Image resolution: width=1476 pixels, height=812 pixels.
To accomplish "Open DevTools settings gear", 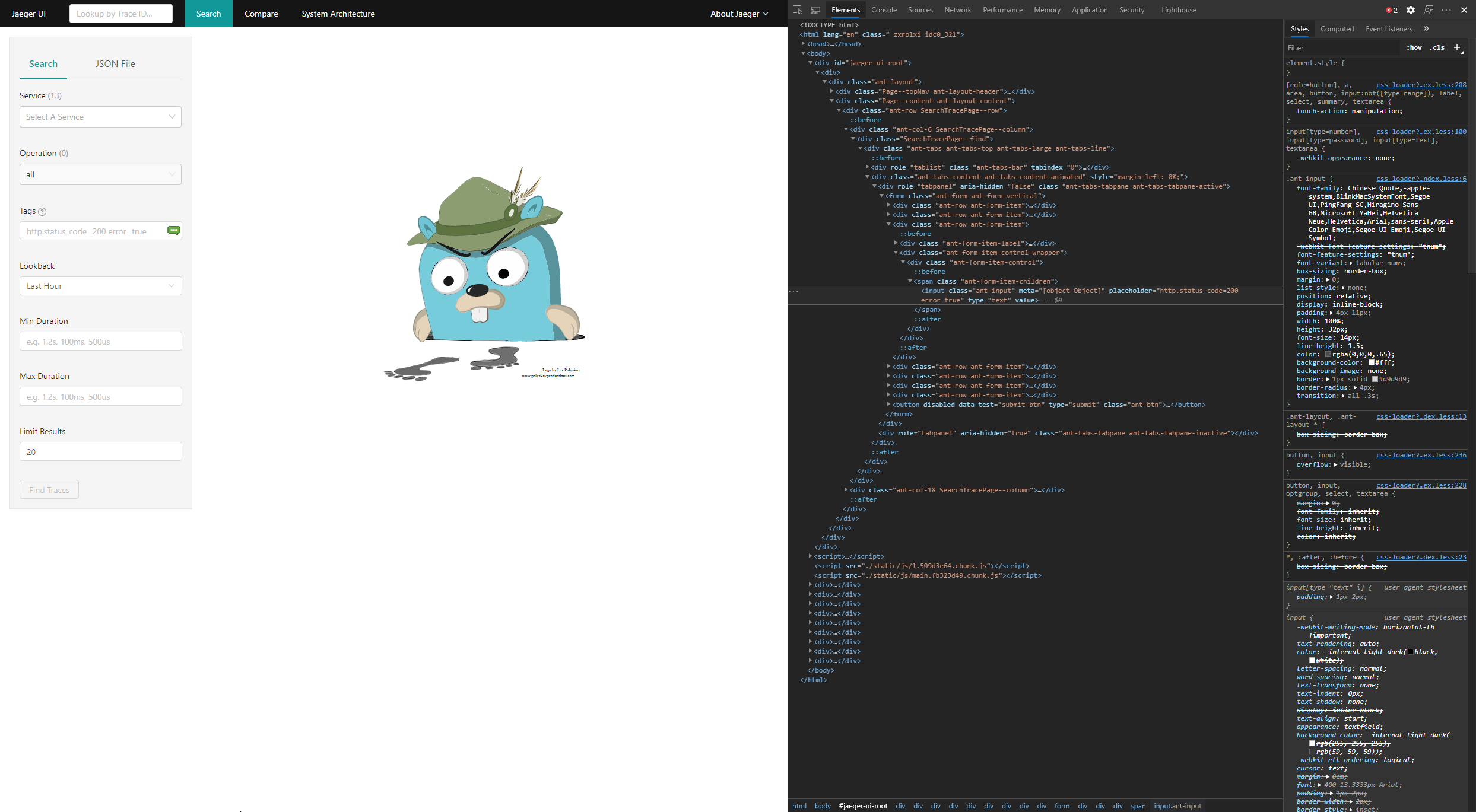I will pos(1411,10).
